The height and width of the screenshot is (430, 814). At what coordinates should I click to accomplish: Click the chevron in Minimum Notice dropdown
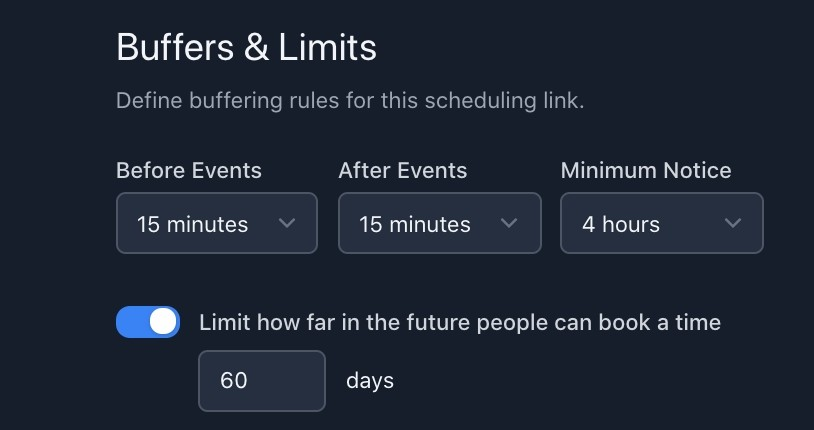click(732, 223)
